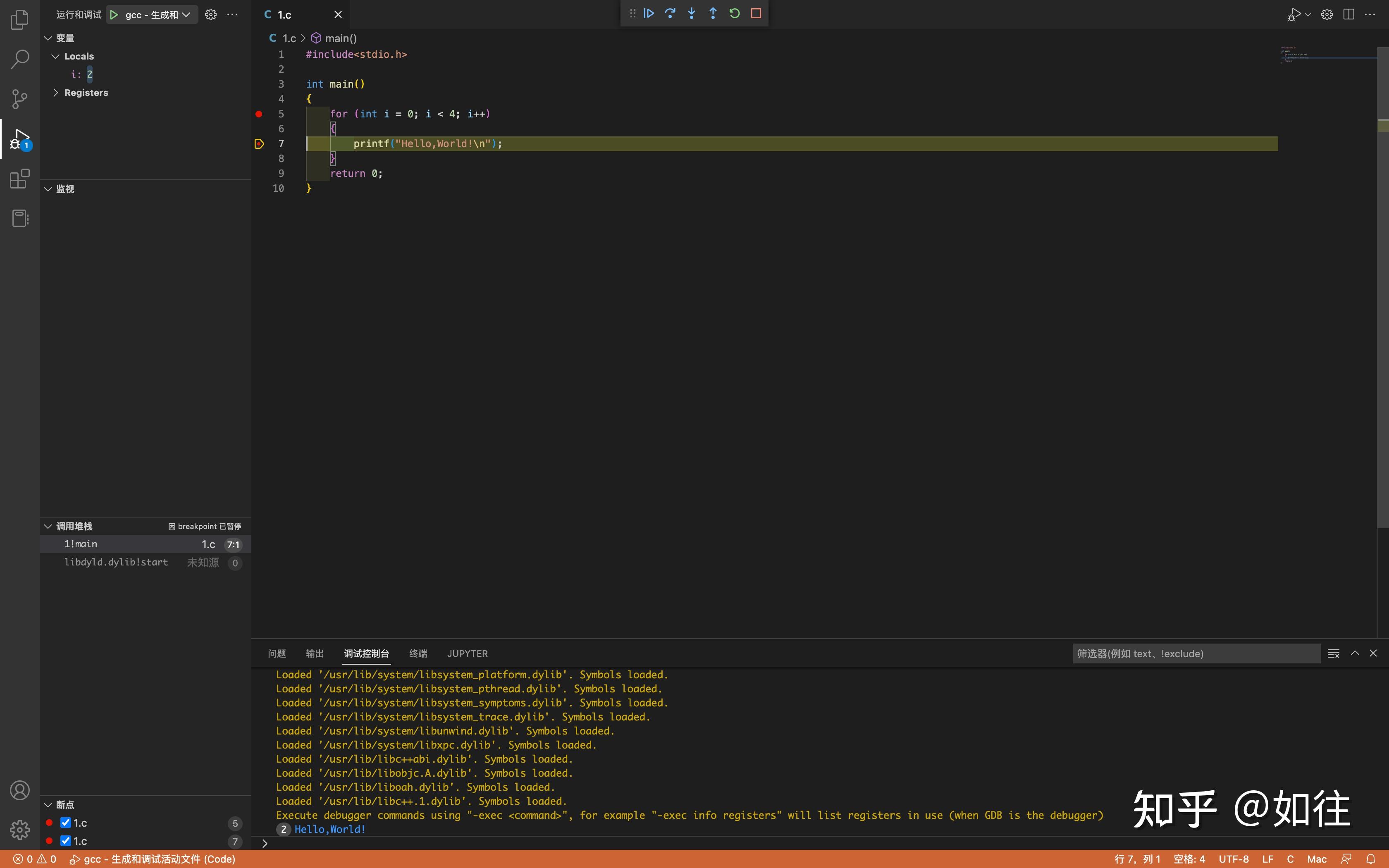Collapse the Locals variables section
The width and height of the screenshot is (1389, 868).
point(56,56)
